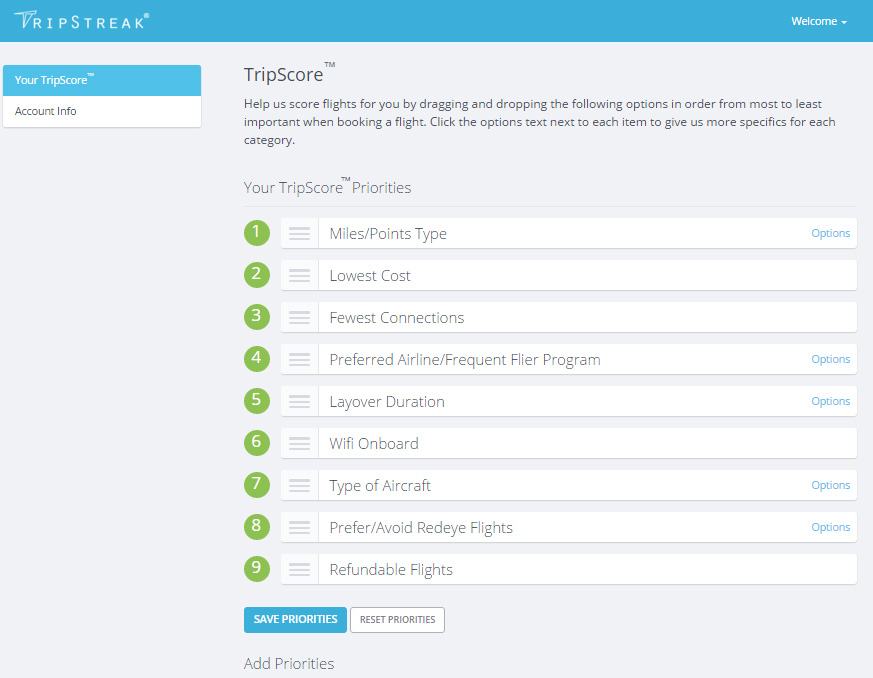The image size is (873, 678).
Task: Expand Options for Preferred Airline/Frequent Flier Program
Action: (x=830, y=359)
